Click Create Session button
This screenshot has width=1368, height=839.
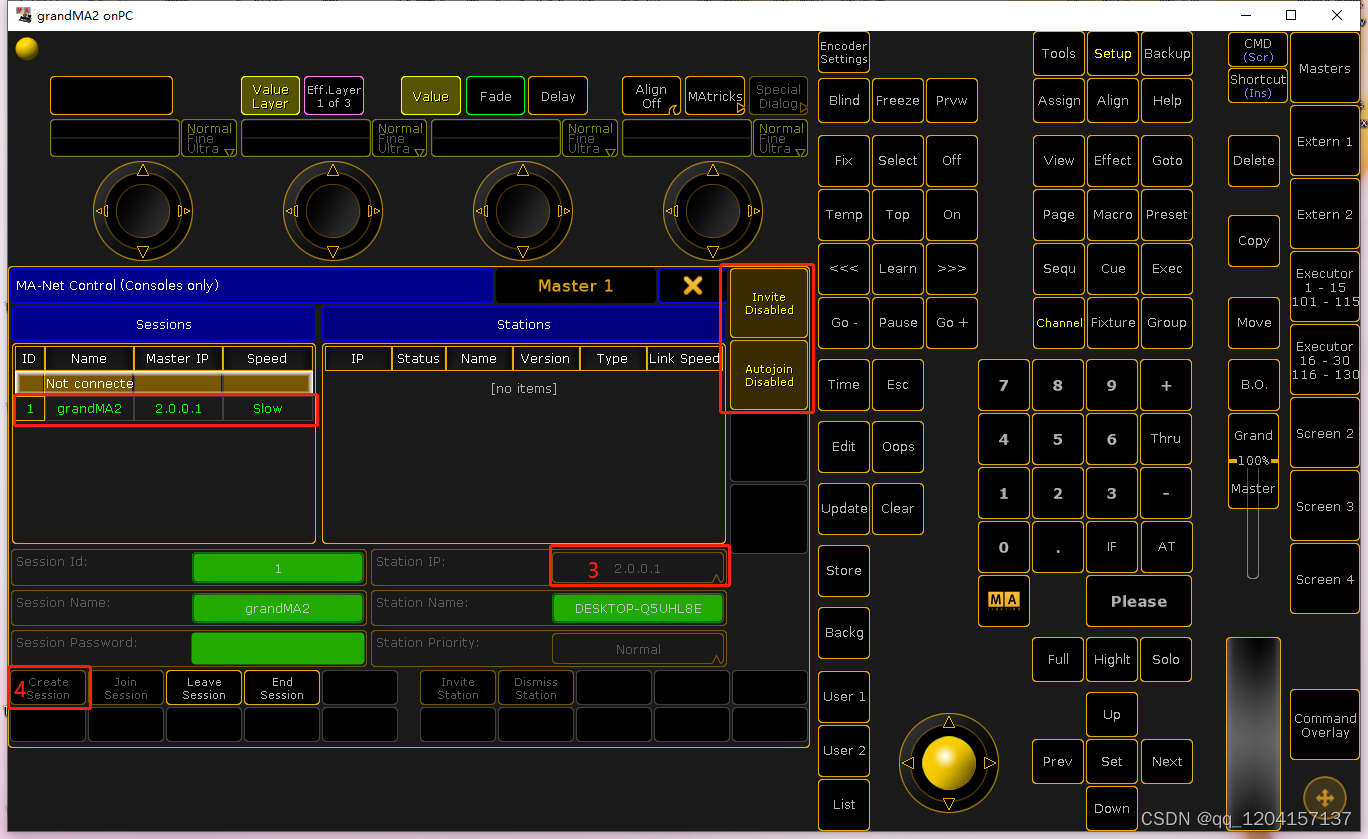coord(48,688)
